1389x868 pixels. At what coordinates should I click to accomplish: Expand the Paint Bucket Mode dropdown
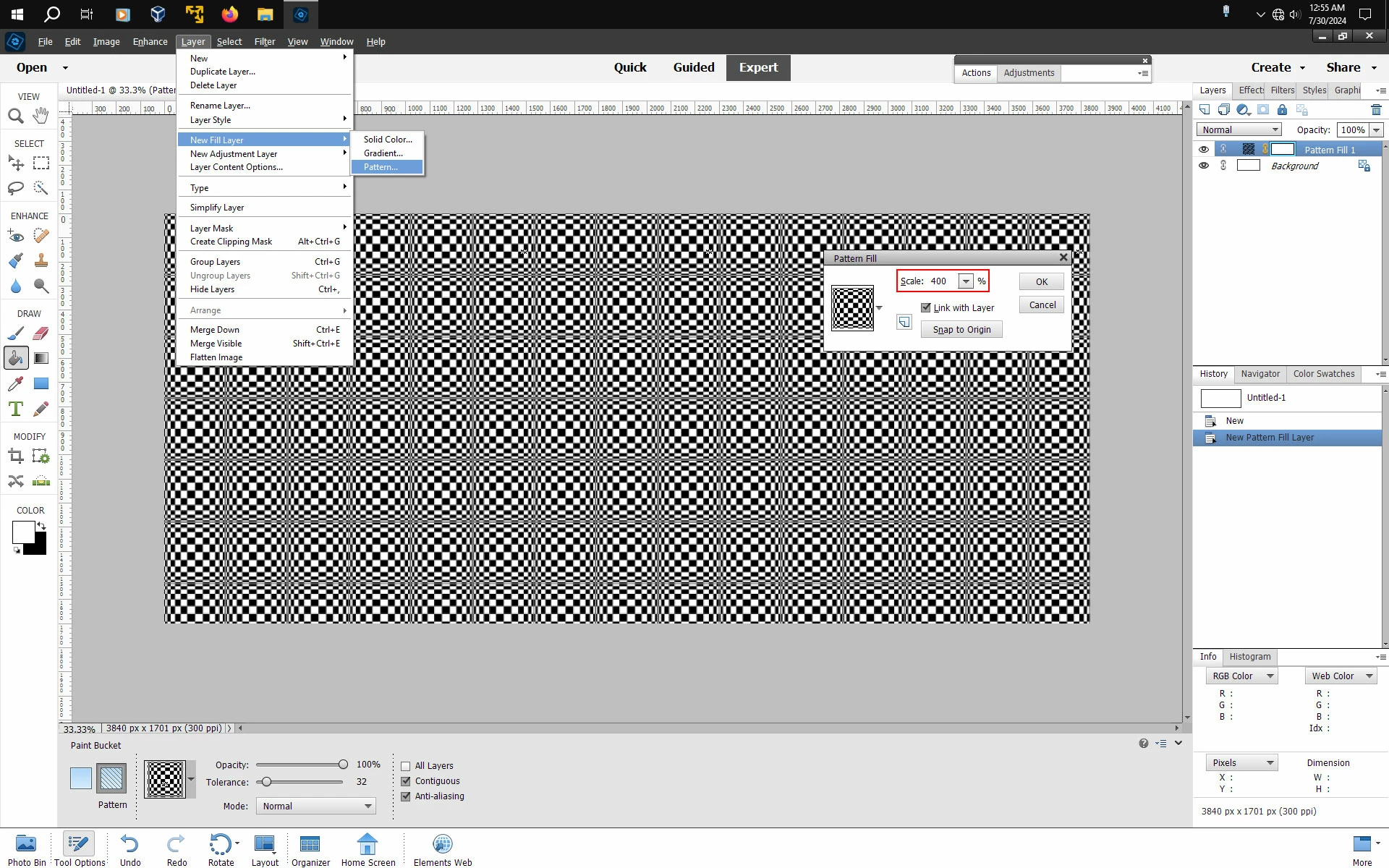pyautogui.click(x=316, y=806)
